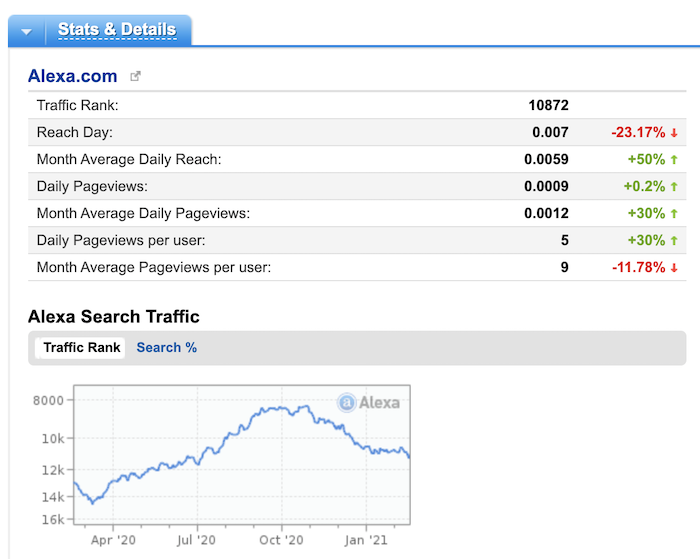The height and width of the screenshot is (559, 700).
Task: Click the Alexa Search Traffic heading
Action: click(113, 317)
